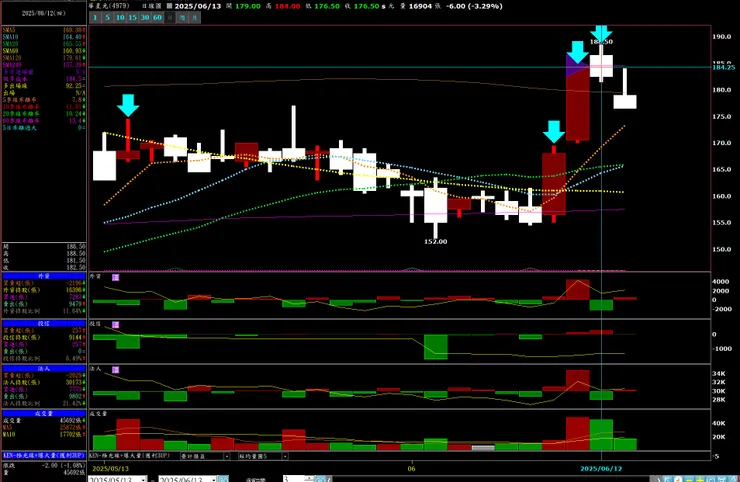Click the 2025/06/12 crosshair date on time axis
The width and height of the screenshot is (740, 482).
click(601, 469)
